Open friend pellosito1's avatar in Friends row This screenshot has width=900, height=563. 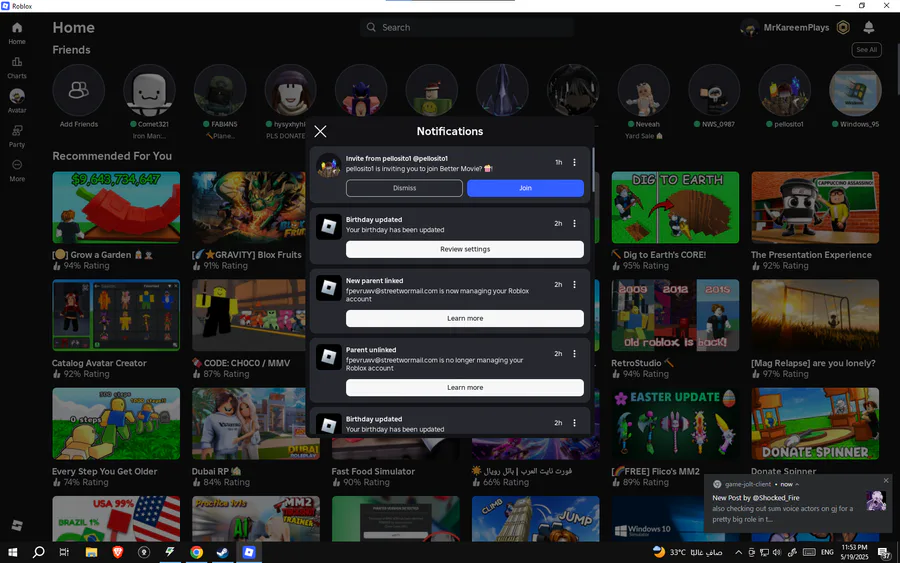[x=785, y=90]
